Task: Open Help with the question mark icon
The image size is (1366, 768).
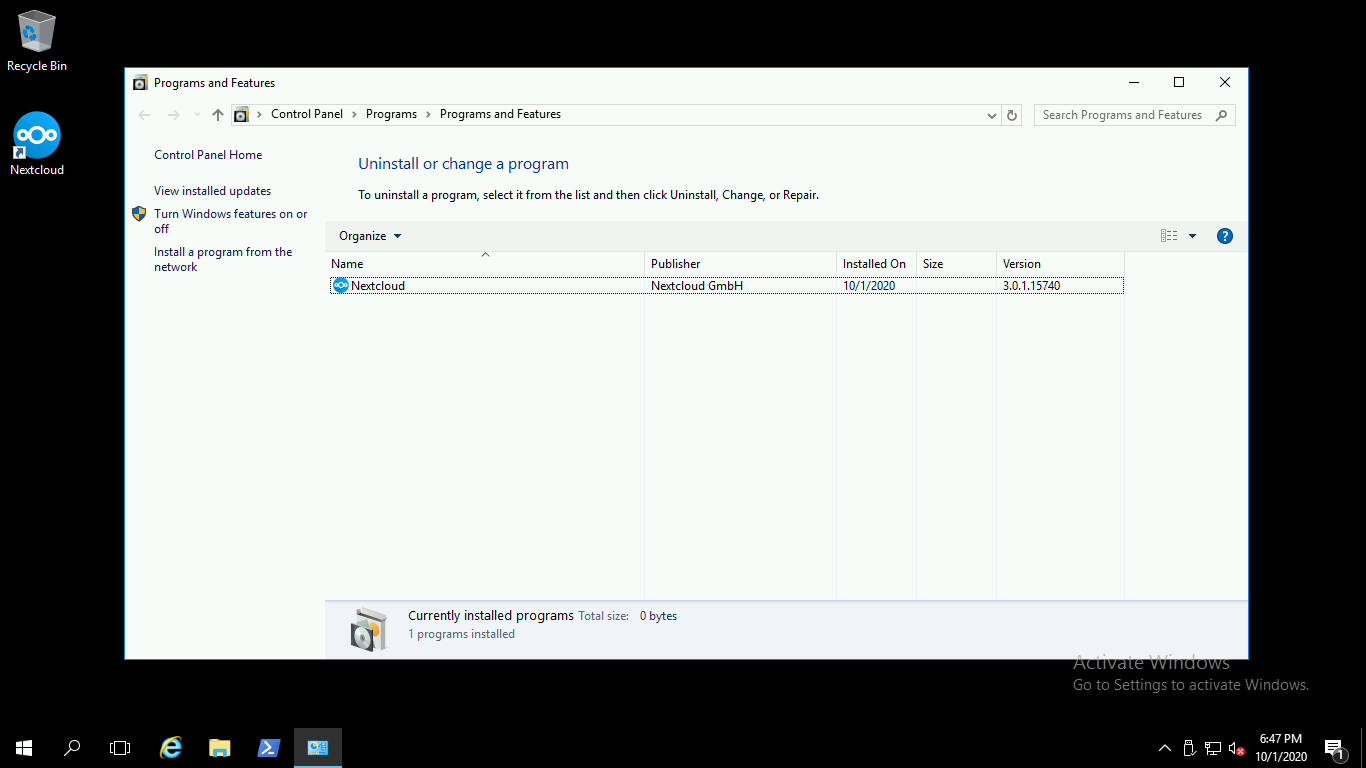Action: [1225, 236]
